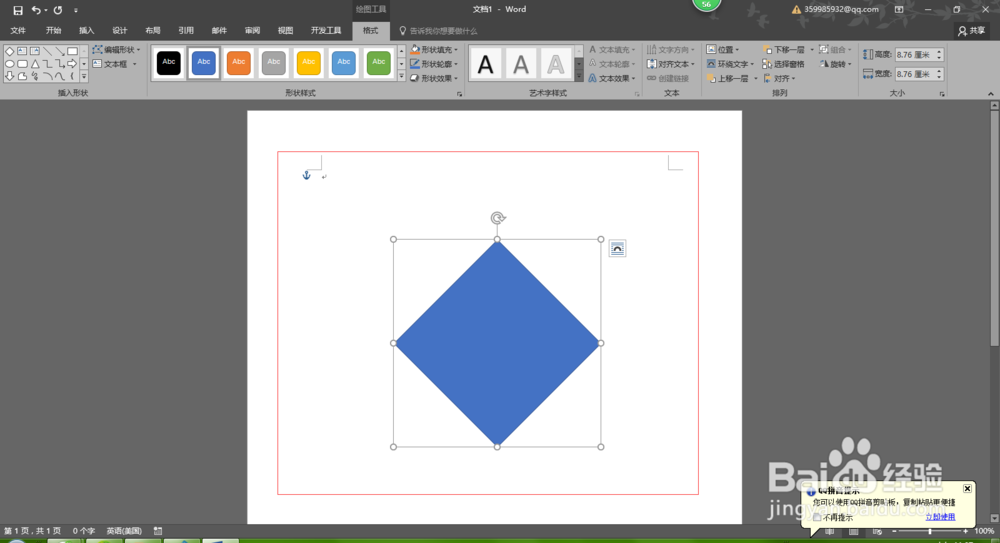This screenshot has height=543, width=1000.
Task: Click the anchor icon on the page
Action: tap(306, 175)
